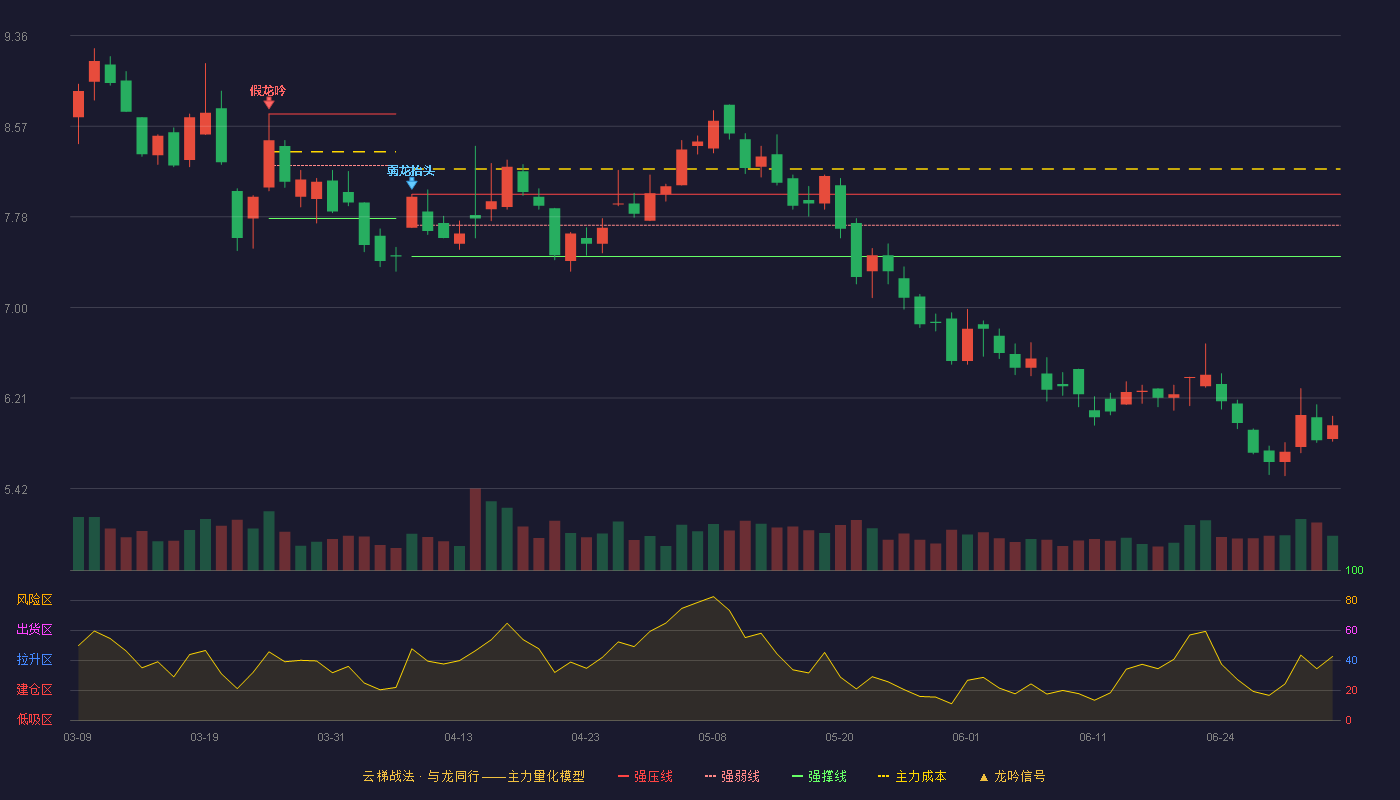Viewport: 1400px width, 800px height.
Task: Click the red arrow under 假龙吟 signal
Action: click(268, 103)
